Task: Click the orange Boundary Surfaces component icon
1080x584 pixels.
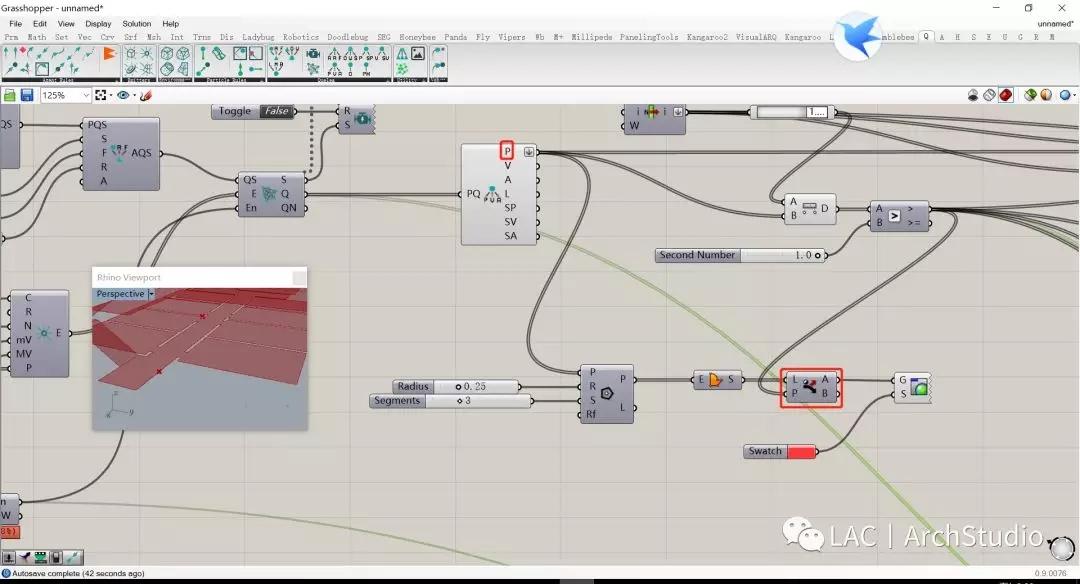Action: click(x=715, y=379)
